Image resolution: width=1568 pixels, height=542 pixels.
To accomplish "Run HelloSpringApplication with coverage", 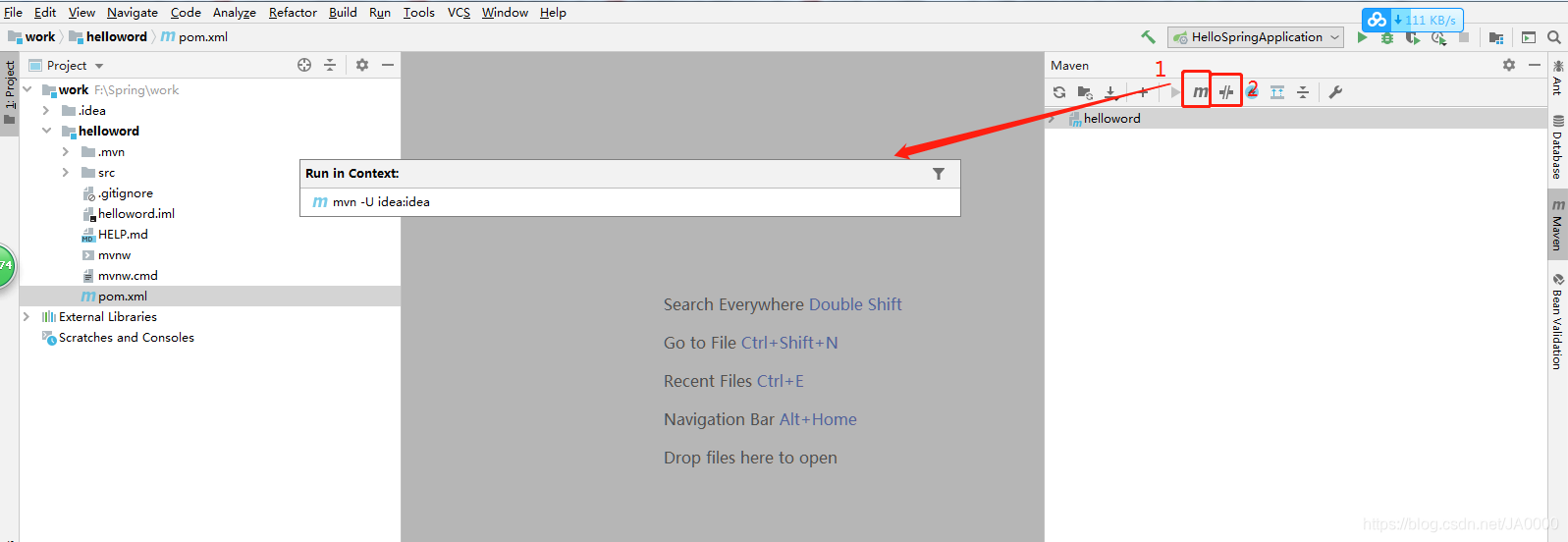I will click(1413, 37).
